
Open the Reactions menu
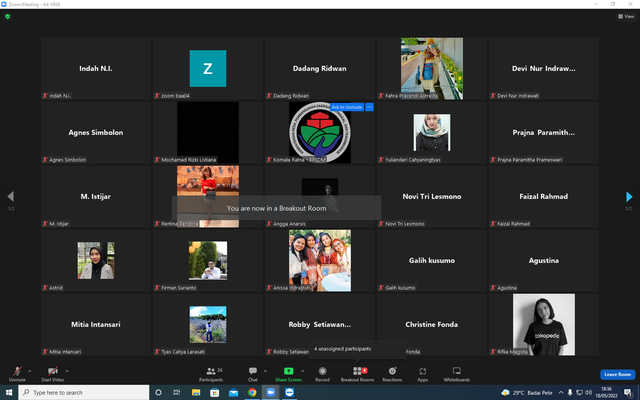[x=392, y=373]
